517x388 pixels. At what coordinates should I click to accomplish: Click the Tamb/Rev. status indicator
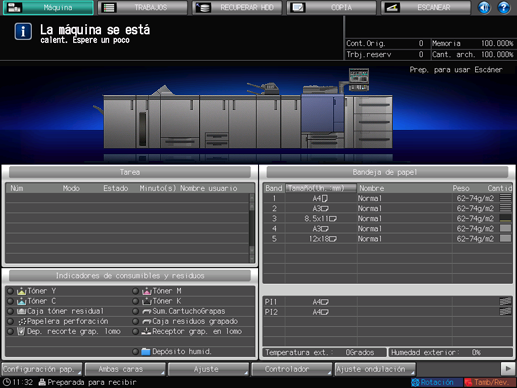coord(490,382)
